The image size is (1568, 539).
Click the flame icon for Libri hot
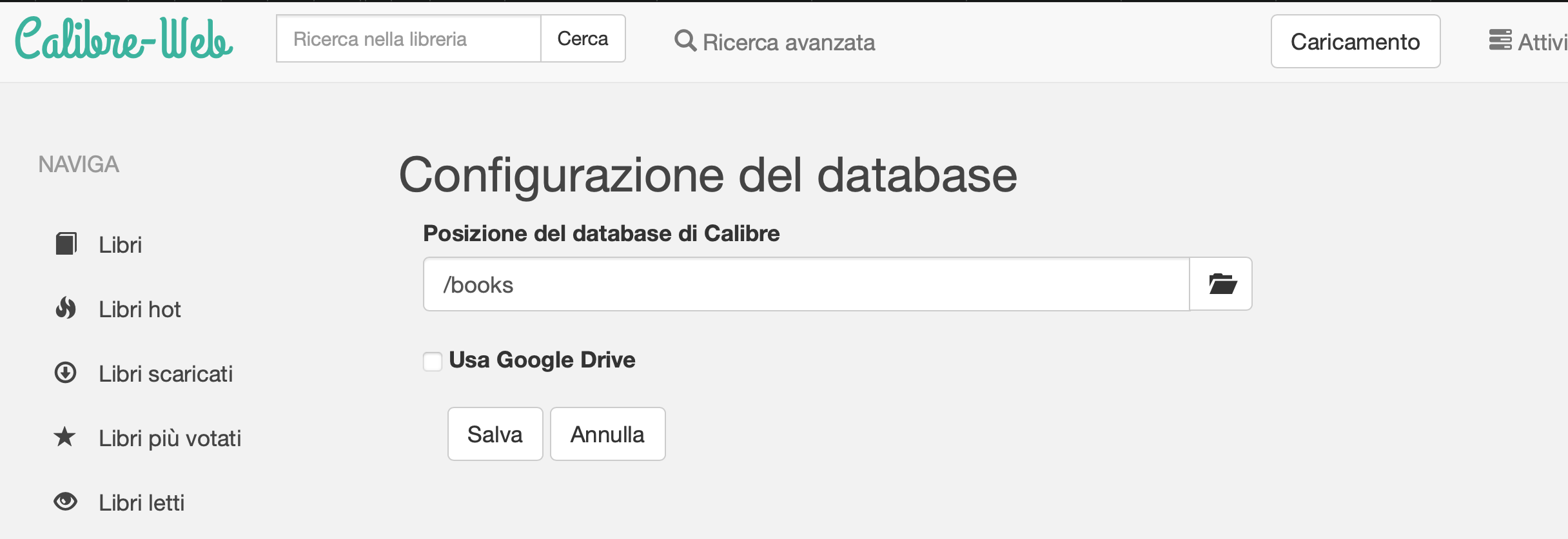66,308
